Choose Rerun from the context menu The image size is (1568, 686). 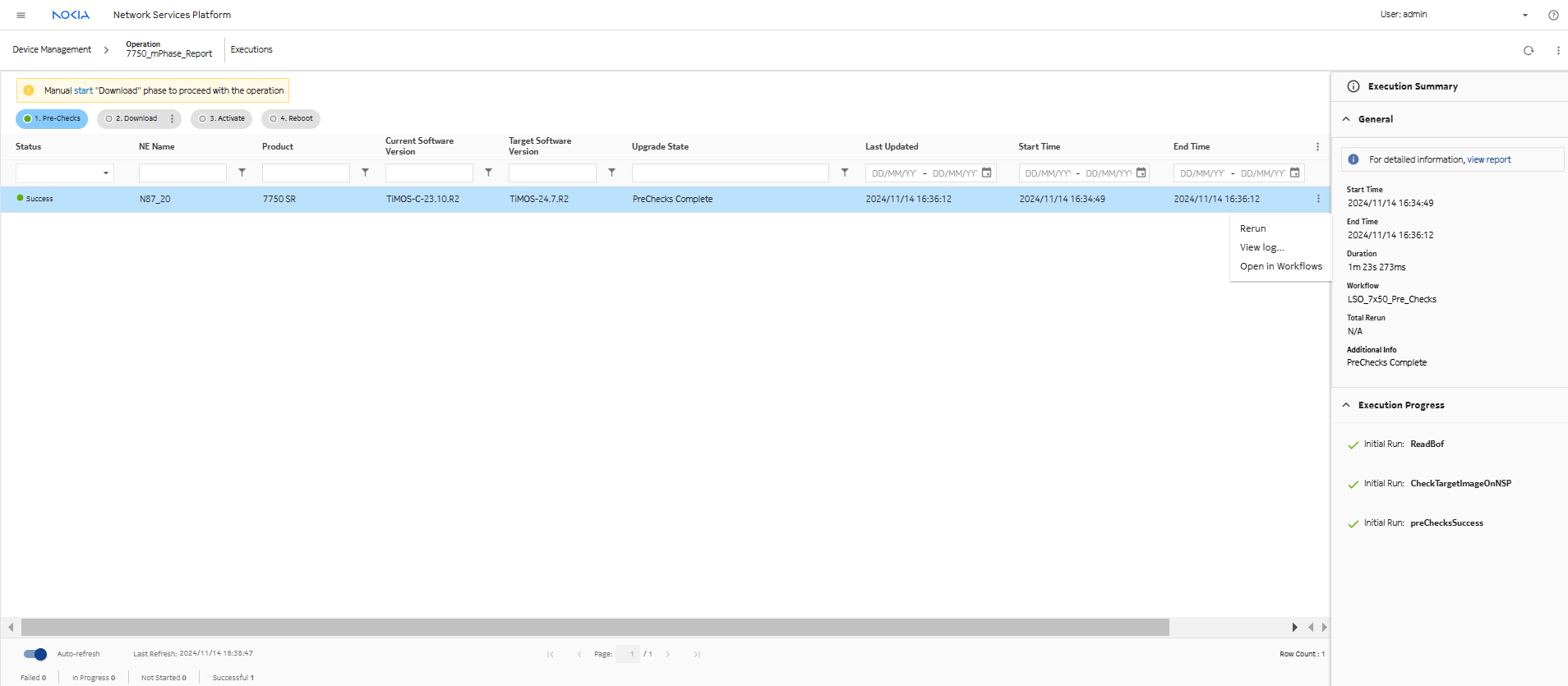[x=1252, y=228]
